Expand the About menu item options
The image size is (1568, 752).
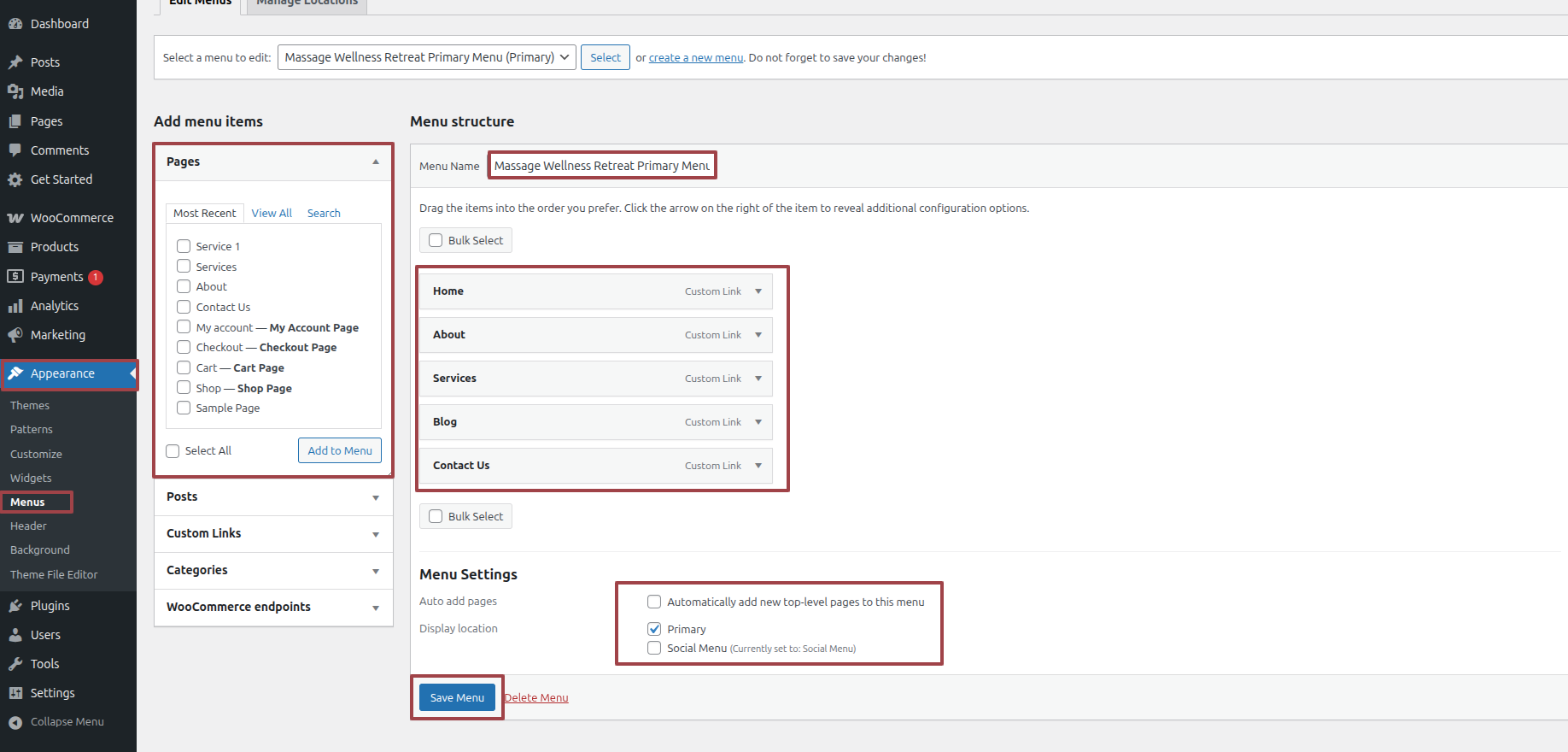(758, 335)
